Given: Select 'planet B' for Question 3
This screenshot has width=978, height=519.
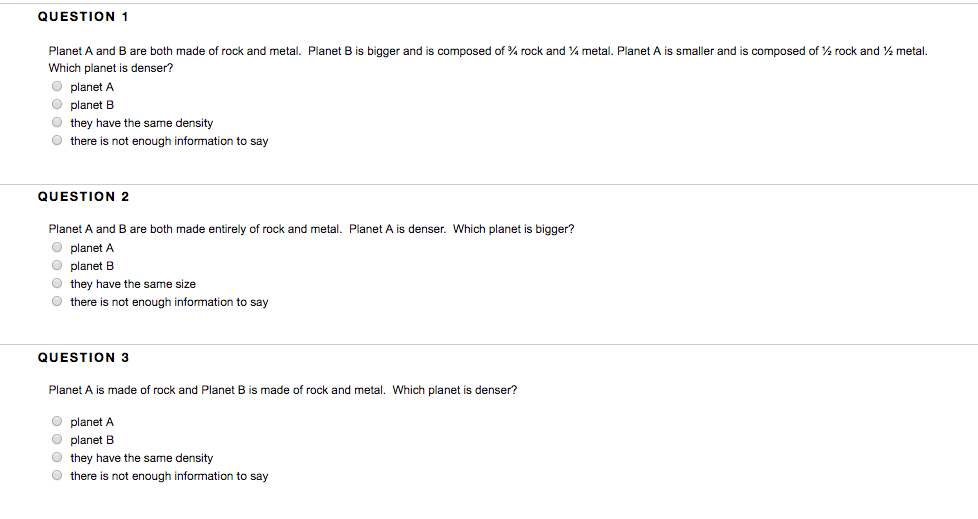Looking at the screenshot, I should coord(57,439).
